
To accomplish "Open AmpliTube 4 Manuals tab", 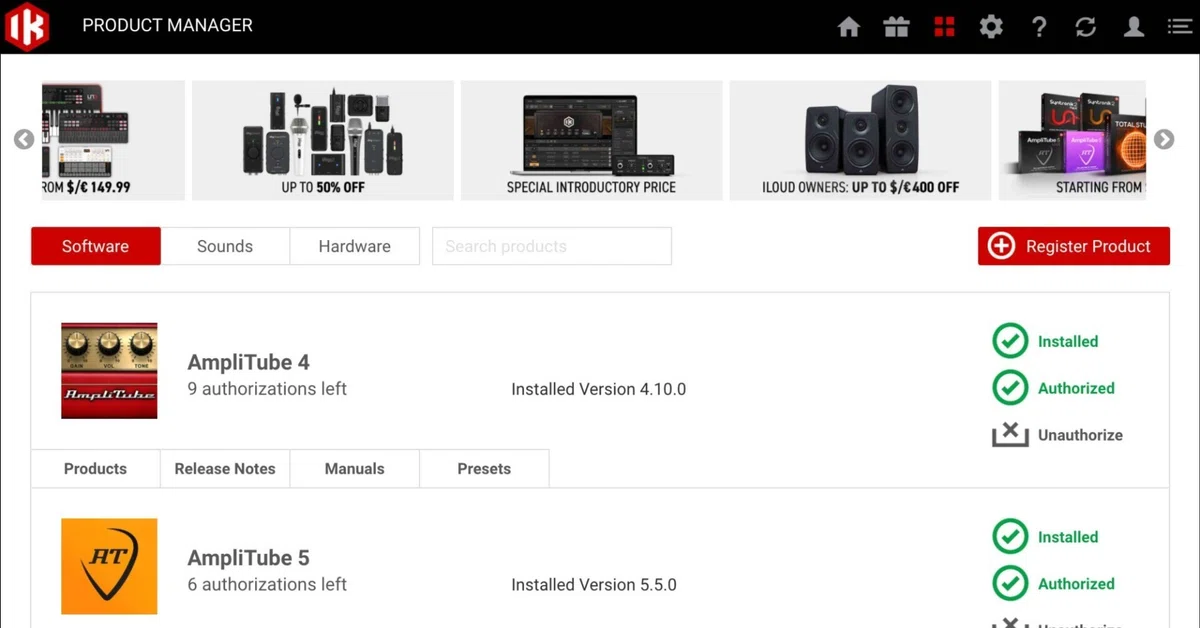I will pos(354,468).
